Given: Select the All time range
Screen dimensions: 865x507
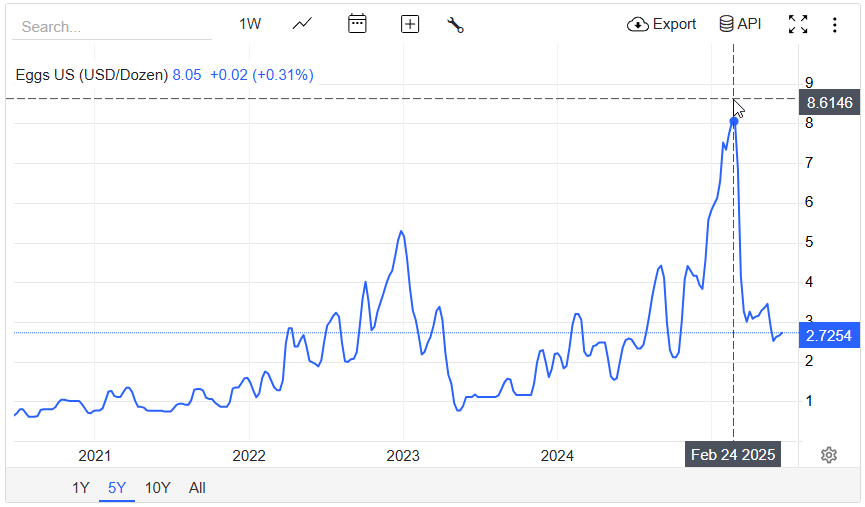Looking at the screenshot, I should 197,488.
